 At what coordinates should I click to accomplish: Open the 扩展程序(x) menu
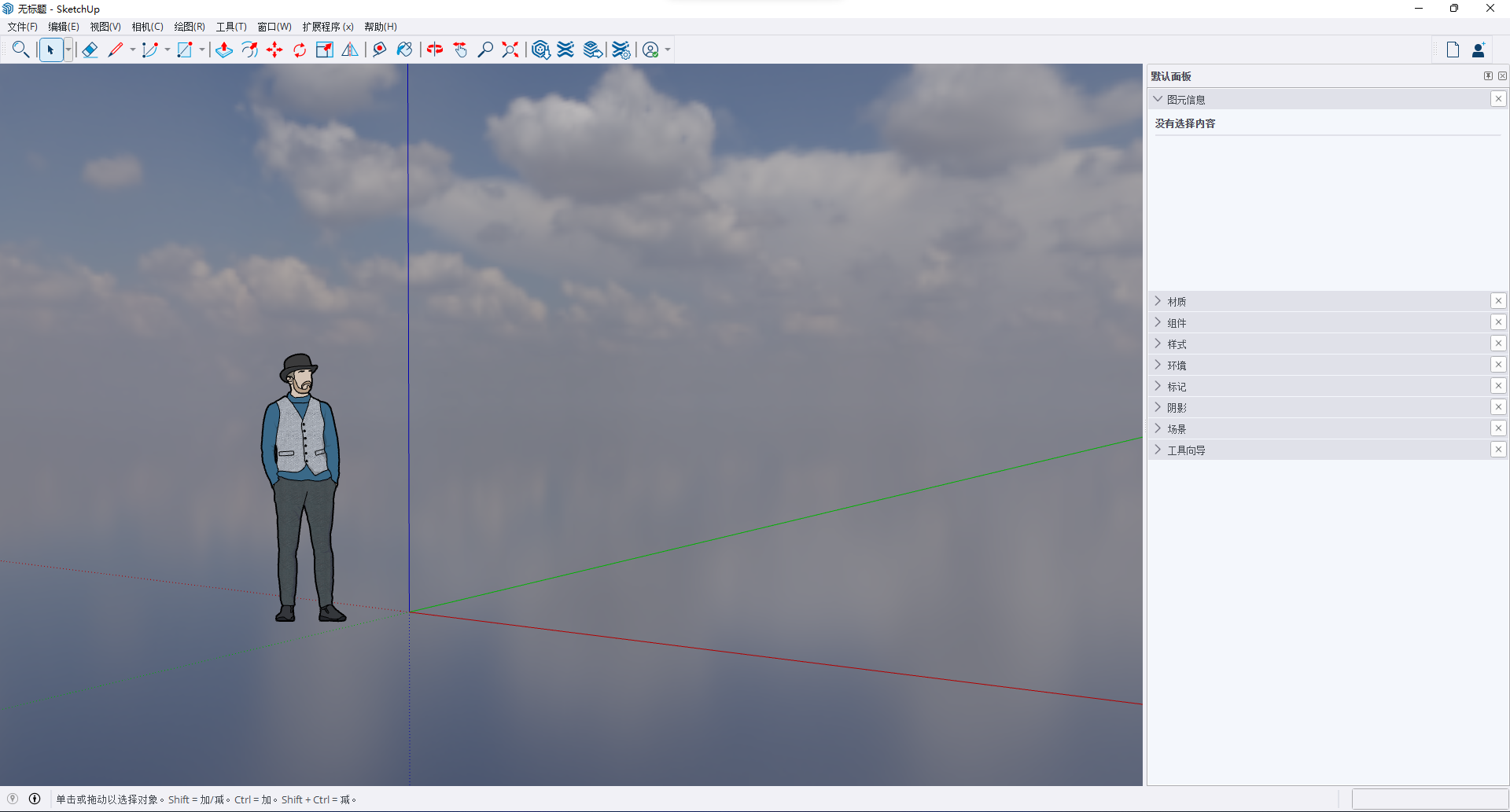pos(328,27)
